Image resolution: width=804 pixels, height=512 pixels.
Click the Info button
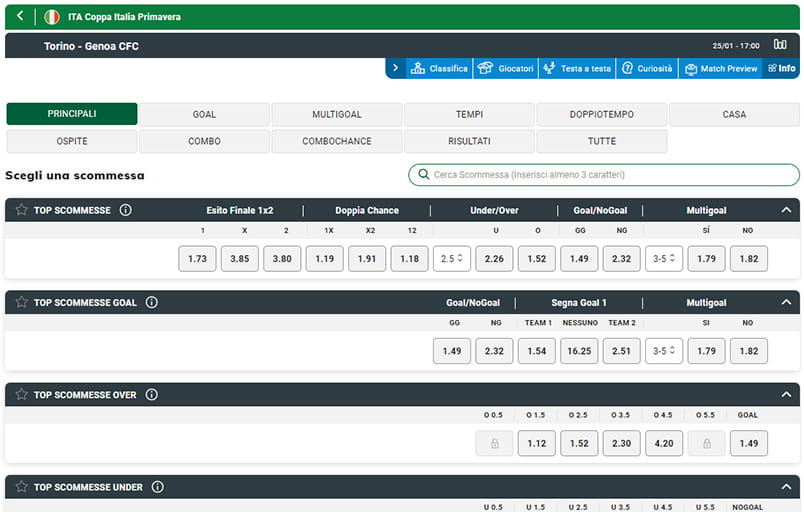coord(781,68)
